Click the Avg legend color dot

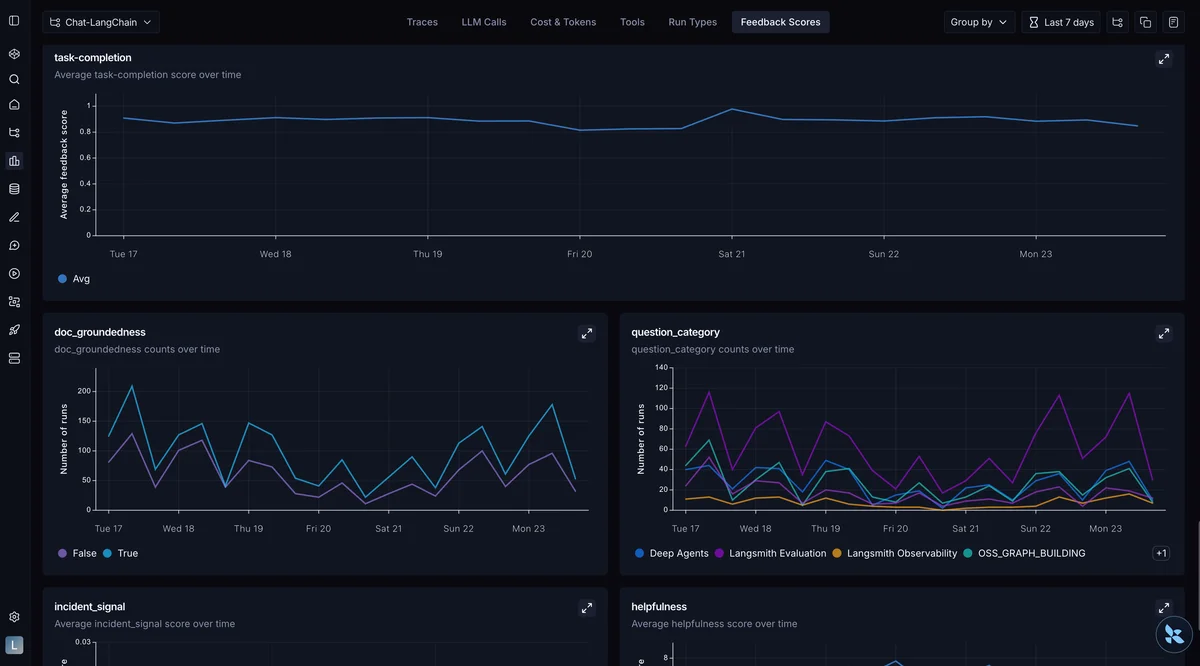[62, 279]
